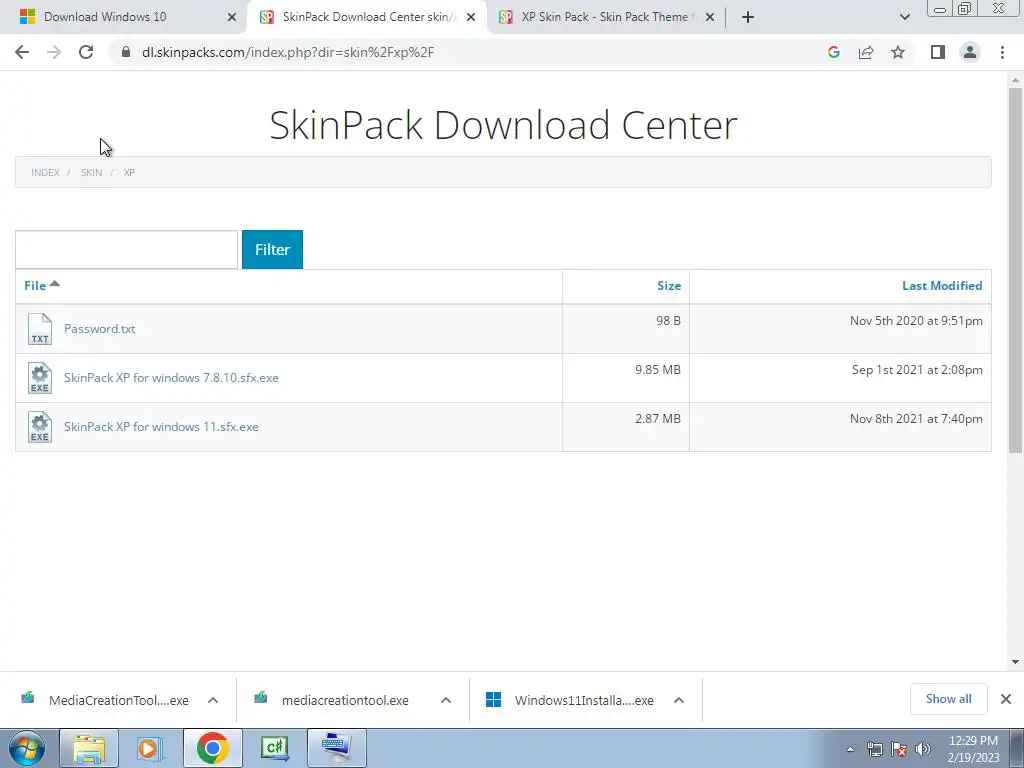The image size is (1024, 768).
Task: Click the browser back arrow
Action: [x=22, y=52]
